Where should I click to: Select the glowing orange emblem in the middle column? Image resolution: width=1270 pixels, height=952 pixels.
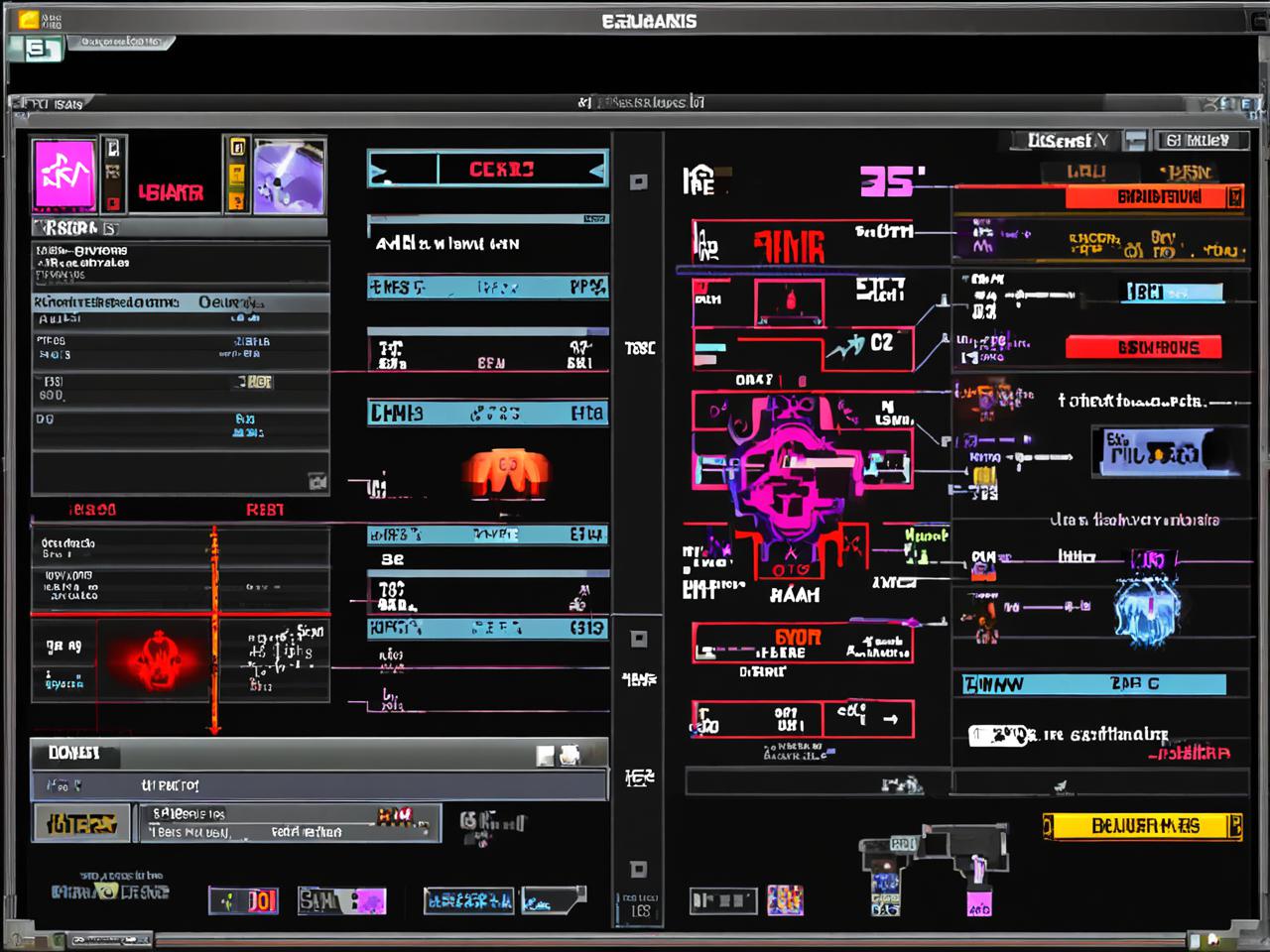click(507, 474)
